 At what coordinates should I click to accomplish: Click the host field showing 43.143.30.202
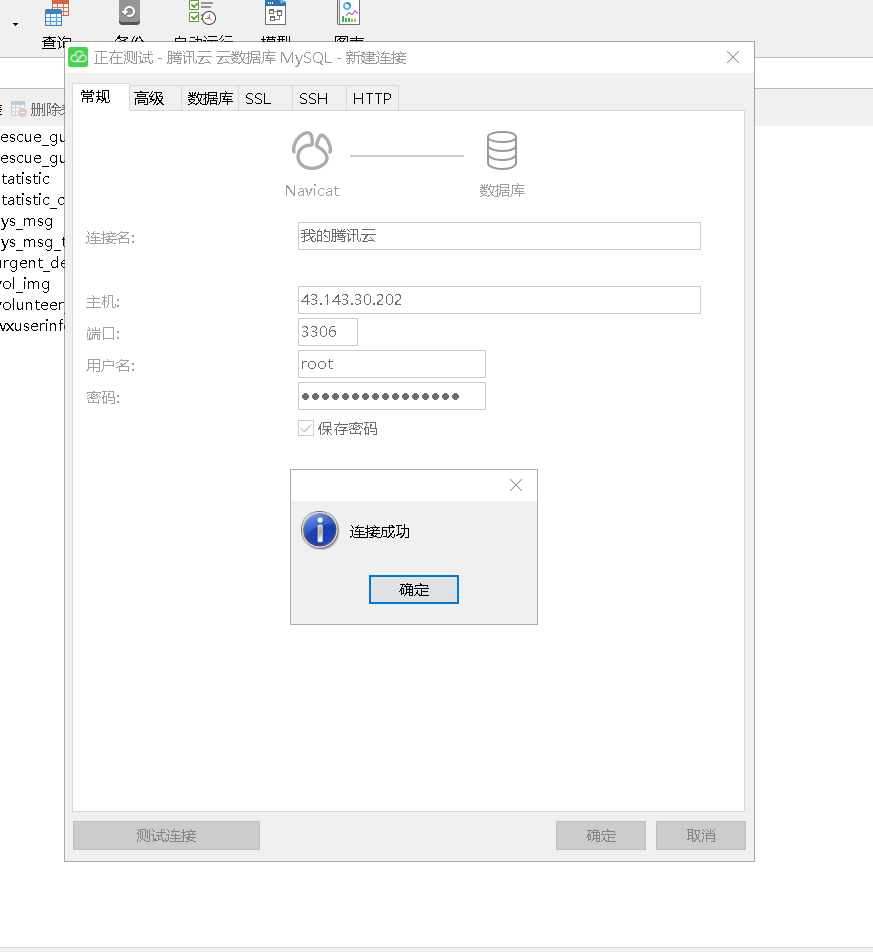tap(499, 300)
